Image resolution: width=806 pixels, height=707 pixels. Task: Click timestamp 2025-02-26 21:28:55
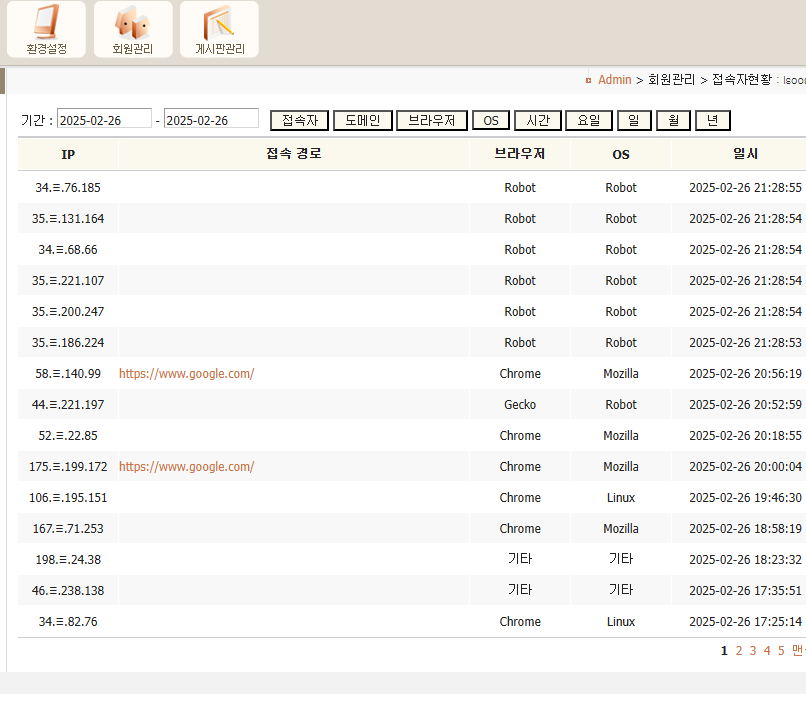point(745,188)
